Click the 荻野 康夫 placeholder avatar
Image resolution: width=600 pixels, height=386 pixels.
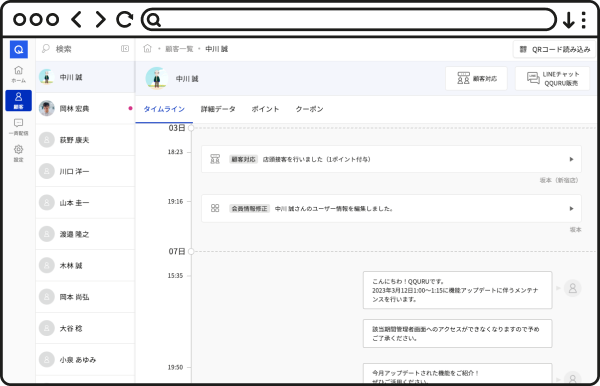47,140
